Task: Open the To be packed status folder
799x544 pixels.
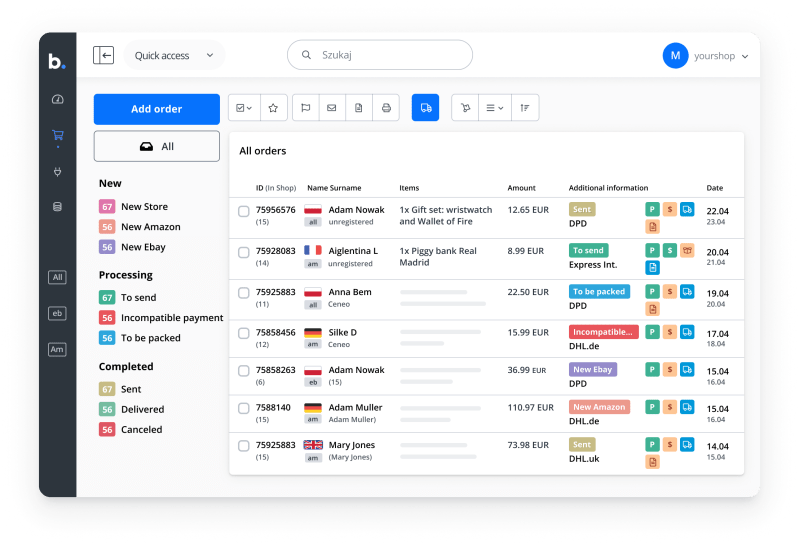Action: coord(140,338)
